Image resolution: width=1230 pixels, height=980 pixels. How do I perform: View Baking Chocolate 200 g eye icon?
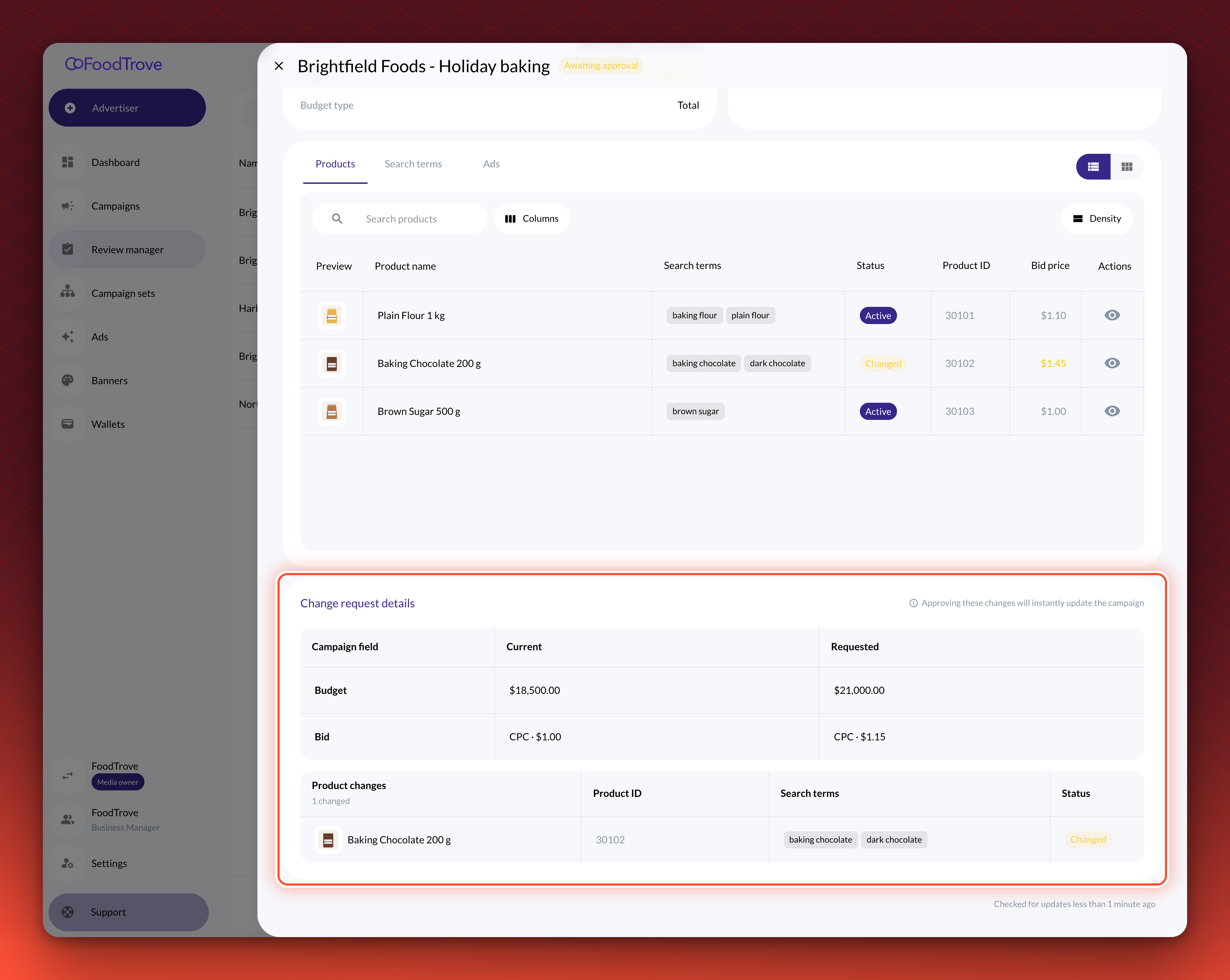pyautogui.click(x=1112, y=364)
